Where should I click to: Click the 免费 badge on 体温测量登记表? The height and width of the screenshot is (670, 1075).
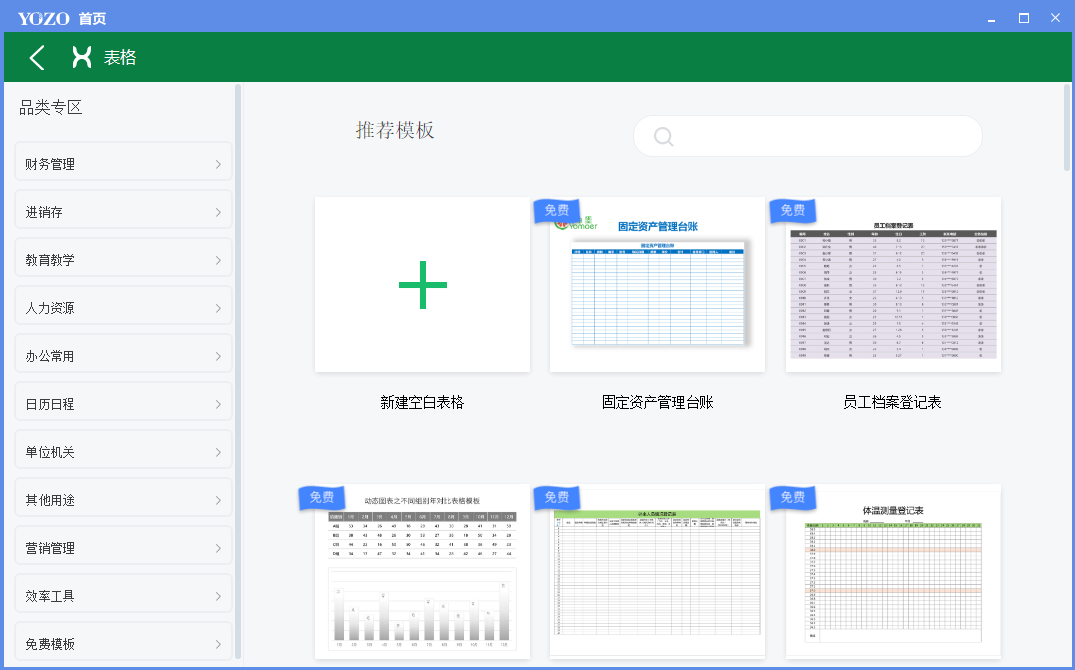pos(793,497)
